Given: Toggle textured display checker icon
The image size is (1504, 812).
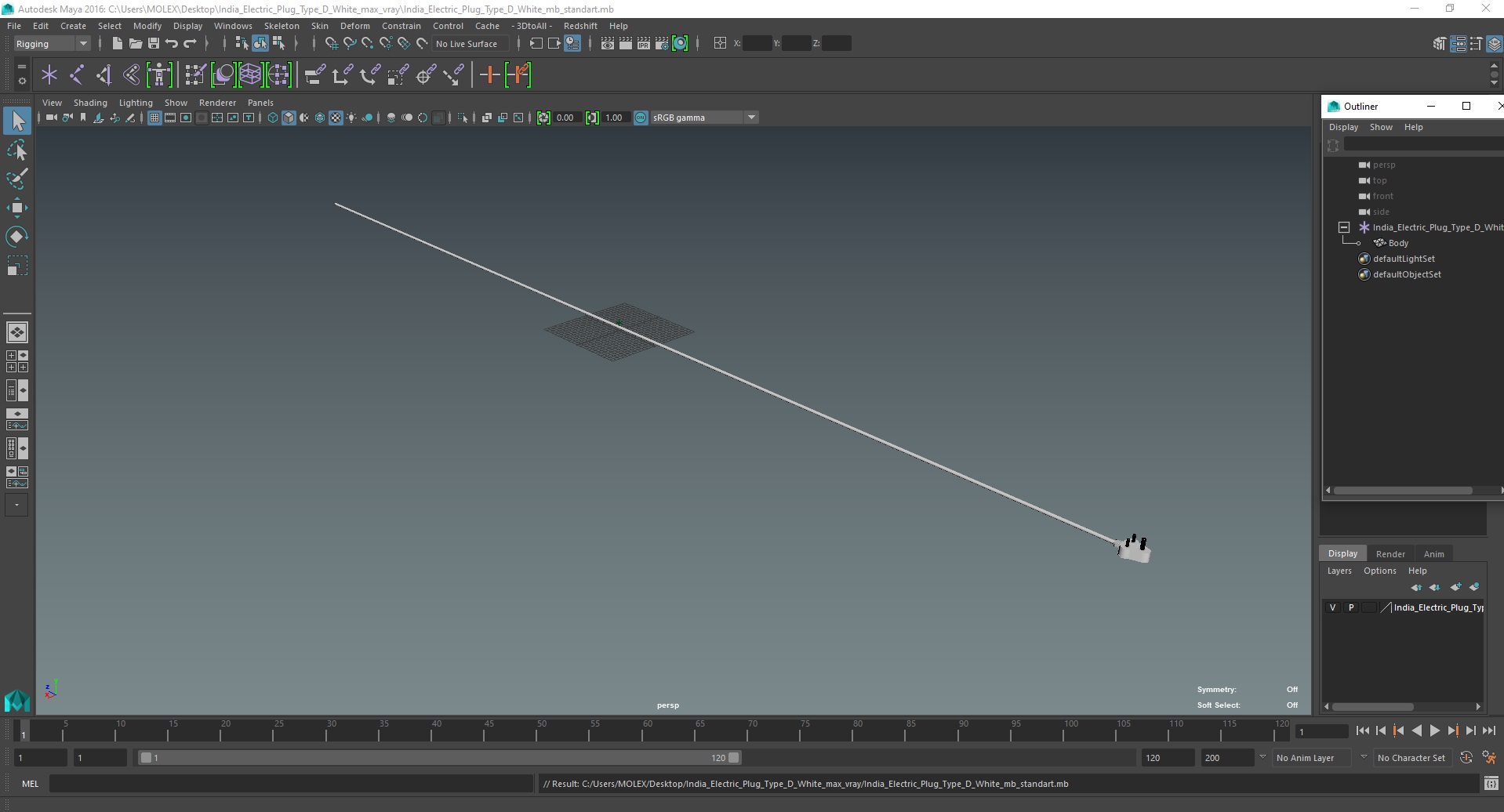Looking at the screenshot, I should (x=336, y=118).
